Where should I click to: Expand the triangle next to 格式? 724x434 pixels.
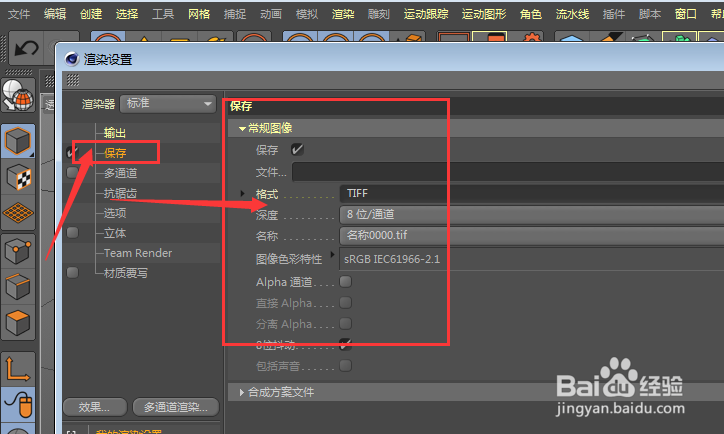coord(242,193)
